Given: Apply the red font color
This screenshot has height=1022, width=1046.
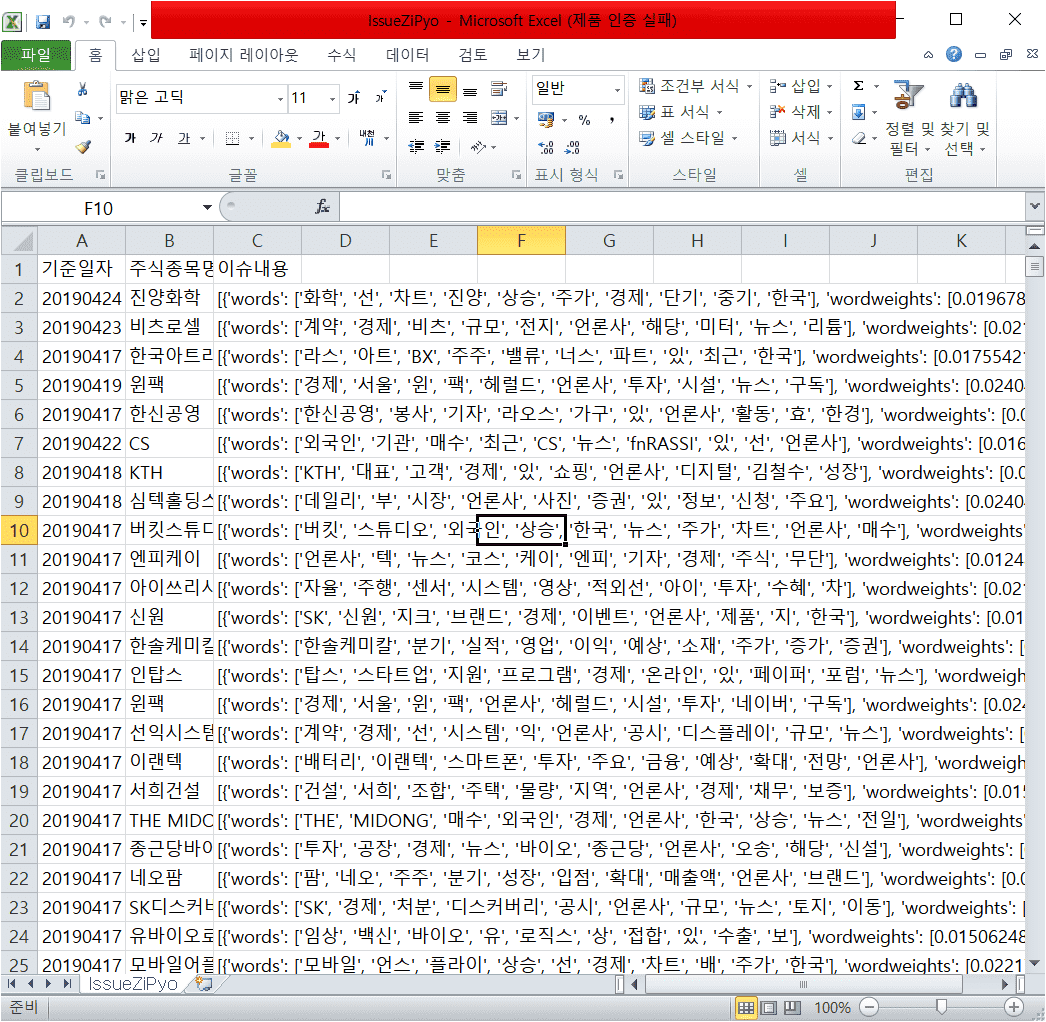Looking at the screenshot, I should click(x=320, y=138).
